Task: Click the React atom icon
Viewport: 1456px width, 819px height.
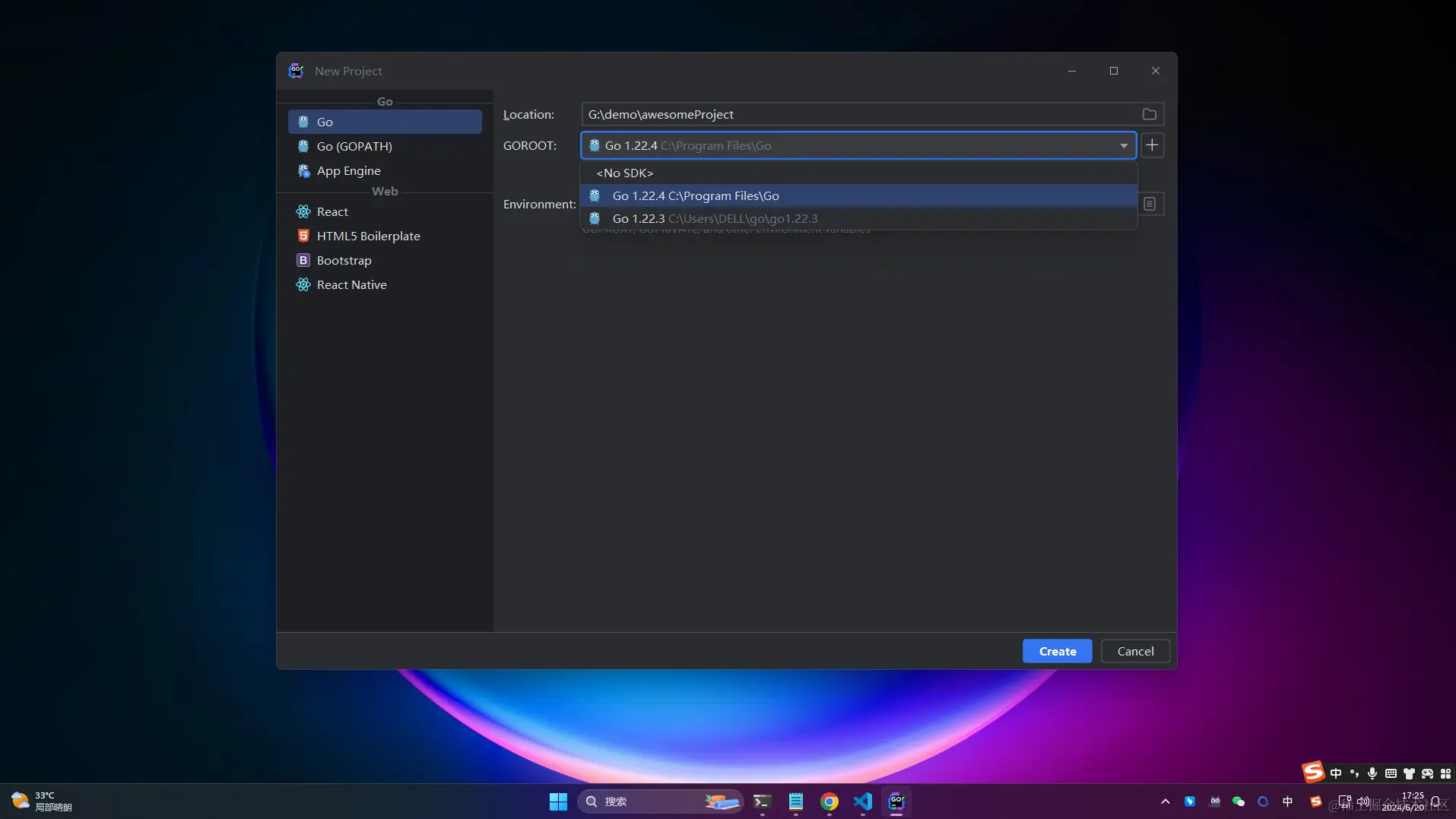Action: (303, 211)
